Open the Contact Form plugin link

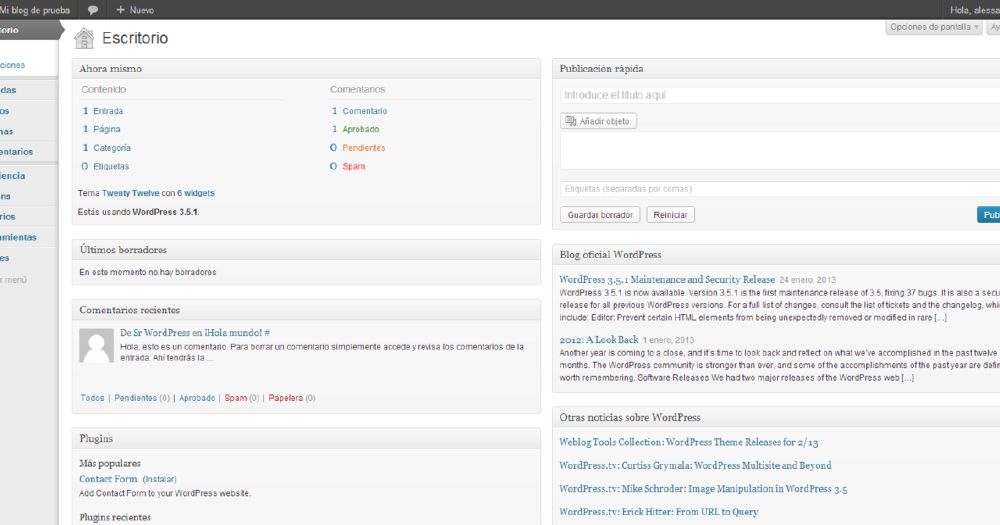point(108,479)
